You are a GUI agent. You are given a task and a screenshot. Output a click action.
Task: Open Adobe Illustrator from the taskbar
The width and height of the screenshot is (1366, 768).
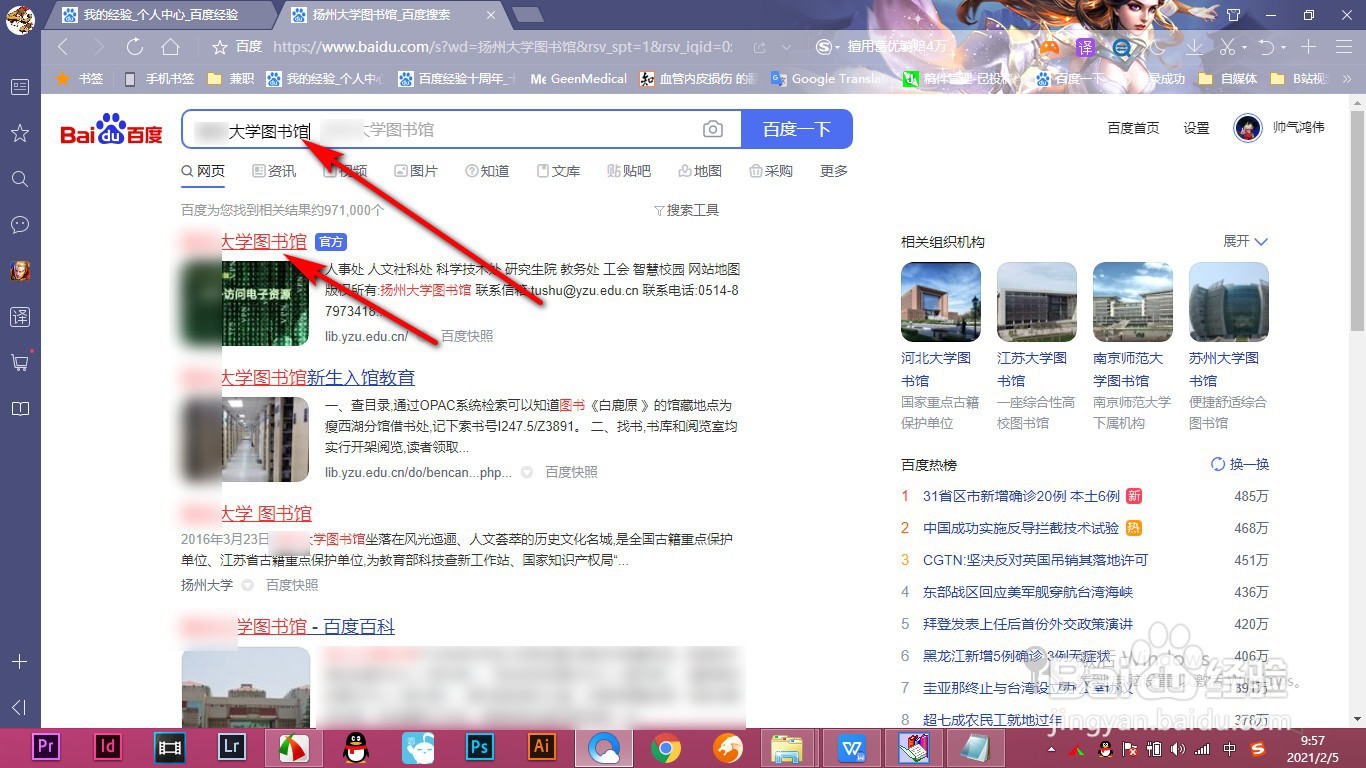point(542,747)
